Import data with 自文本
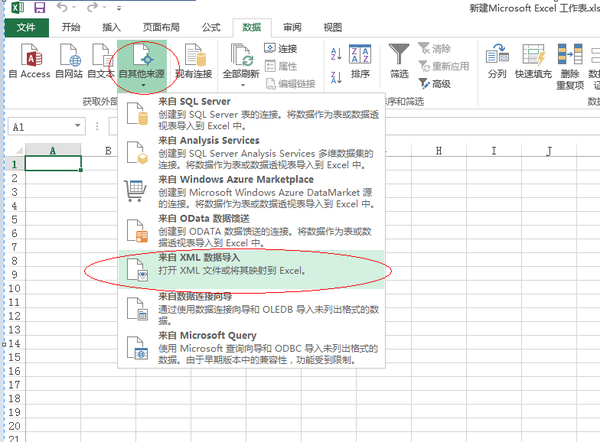 click(101, 61)
